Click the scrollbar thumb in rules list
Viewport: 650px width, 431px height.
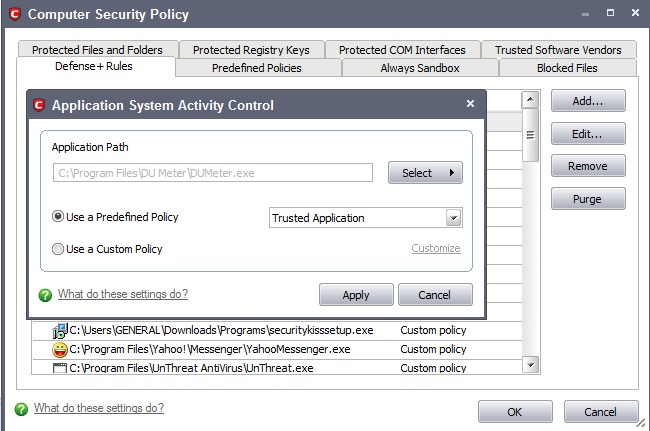[x=530, y=135]
